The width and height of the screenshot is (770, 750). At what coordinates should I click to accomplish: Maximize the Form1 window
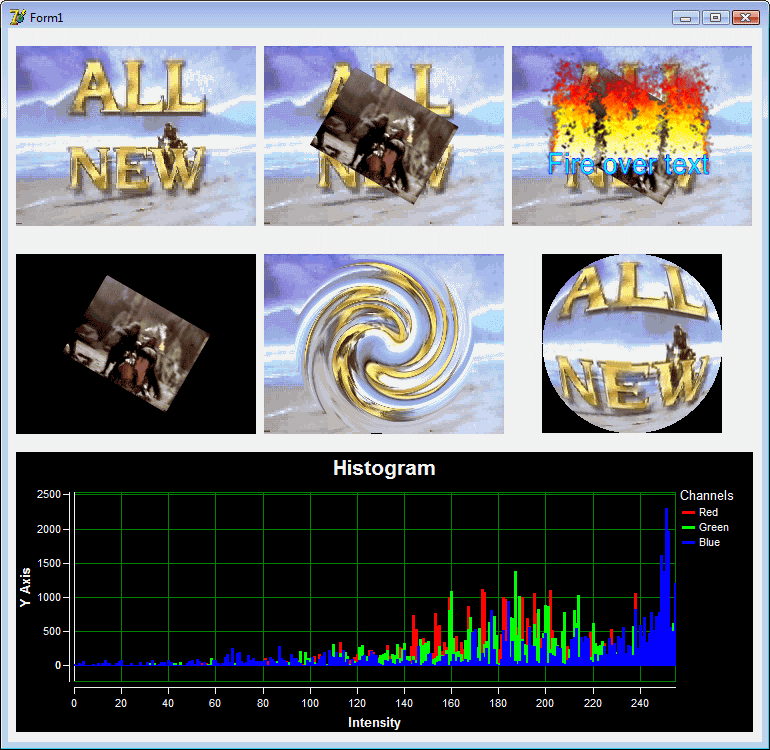tap(715, 18)
